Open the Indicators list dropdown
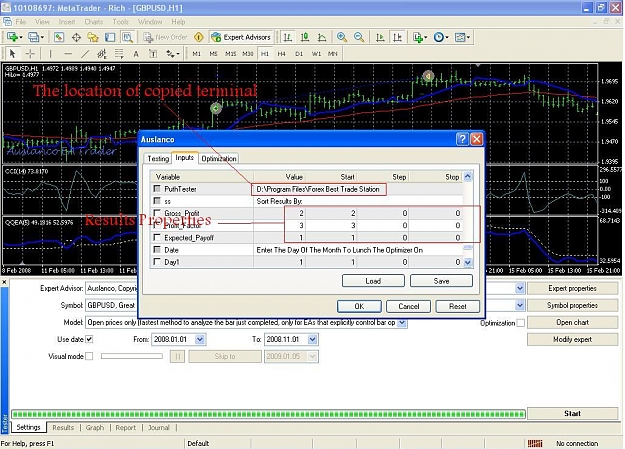Viewport: 625px width, 449px height. pos(420,37)
